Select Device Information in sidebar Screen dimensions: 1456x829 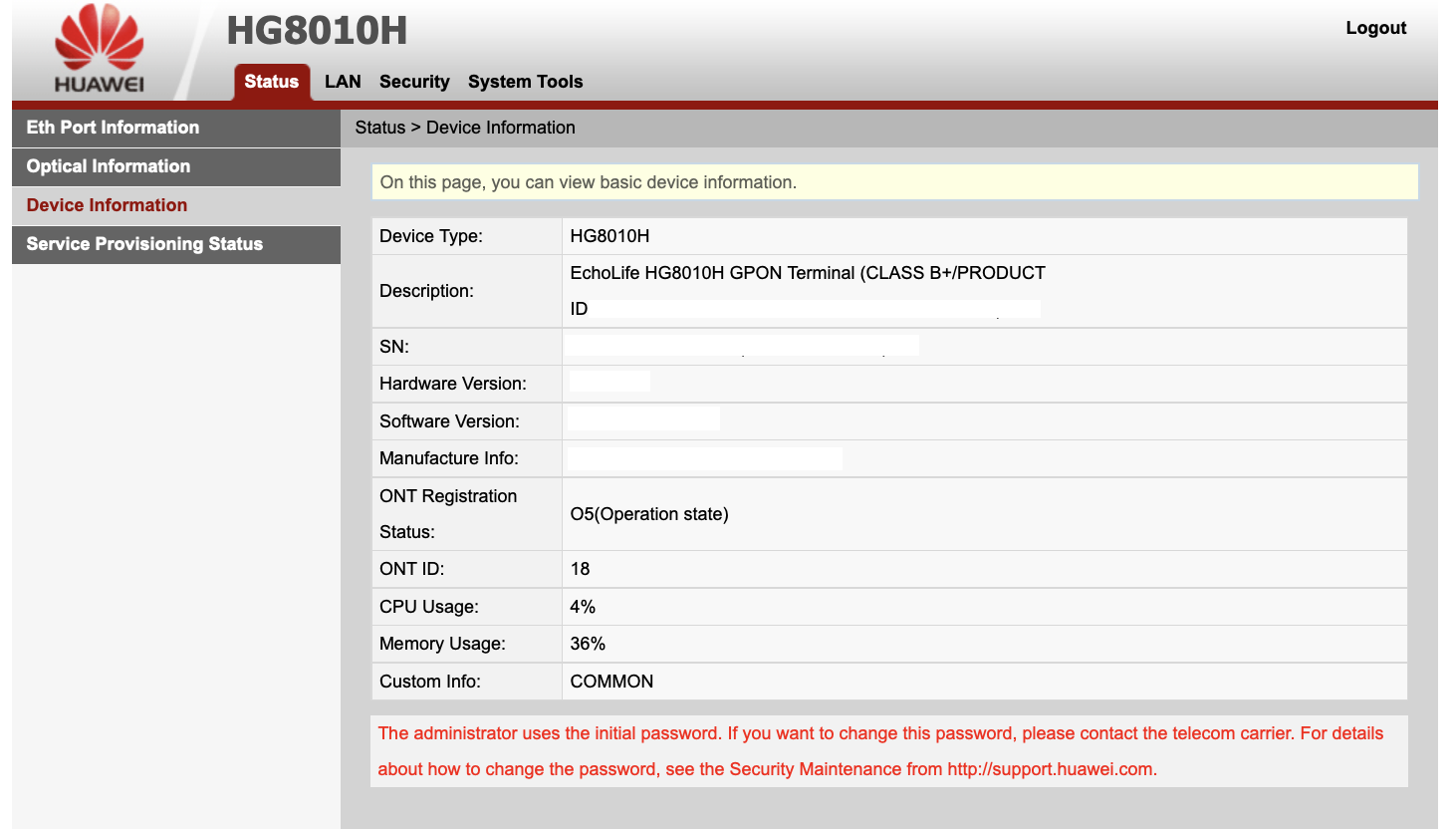click(176, 205)
